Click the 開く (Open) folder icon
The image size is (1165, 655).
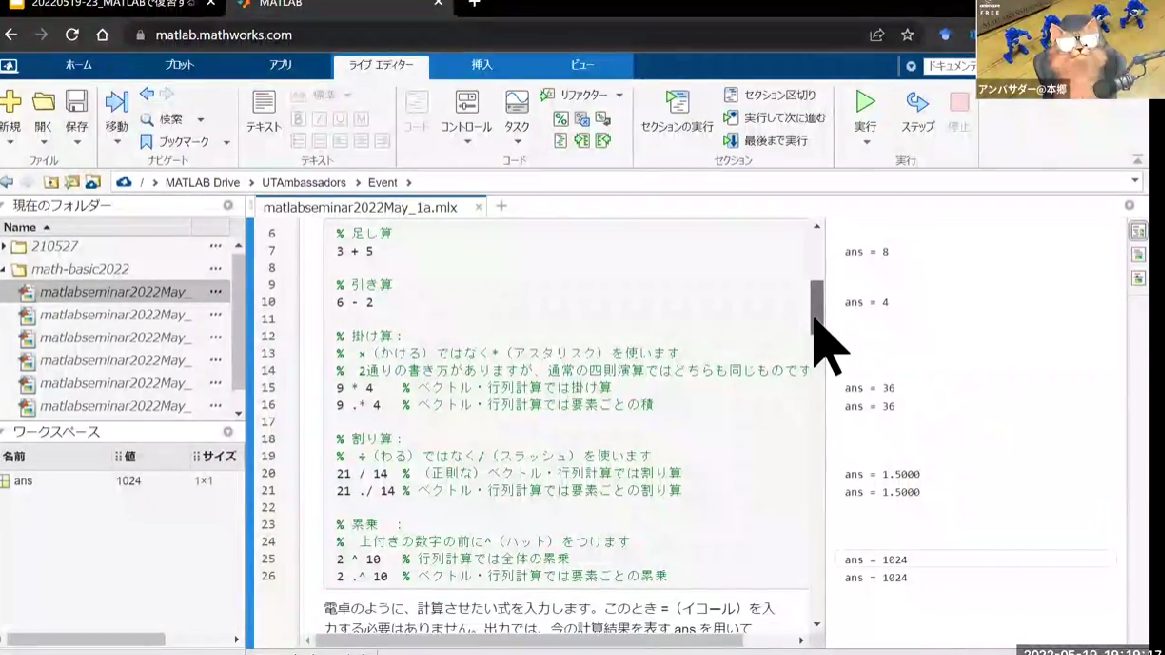click(43, 102)
